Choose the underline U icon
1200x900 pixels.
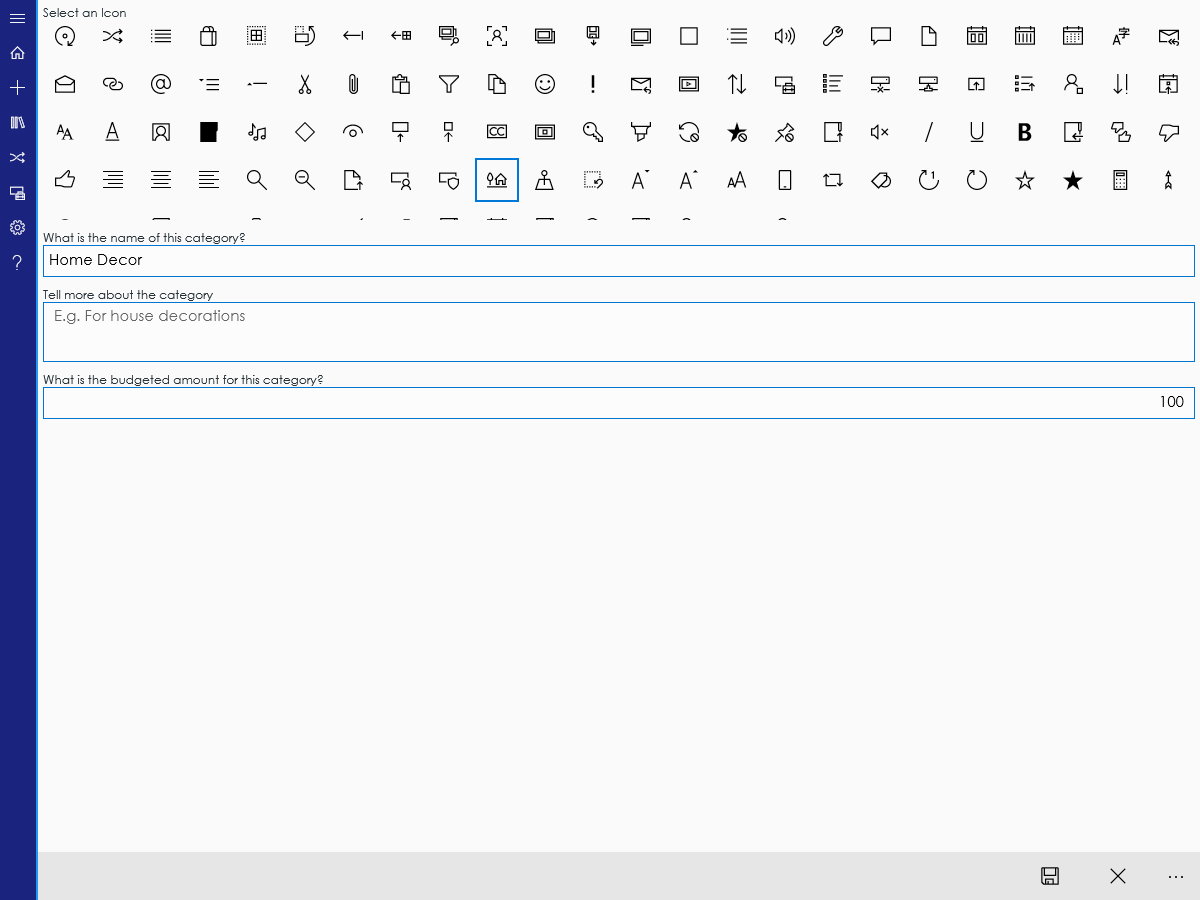pyautogui.click(x=977, y=132)
